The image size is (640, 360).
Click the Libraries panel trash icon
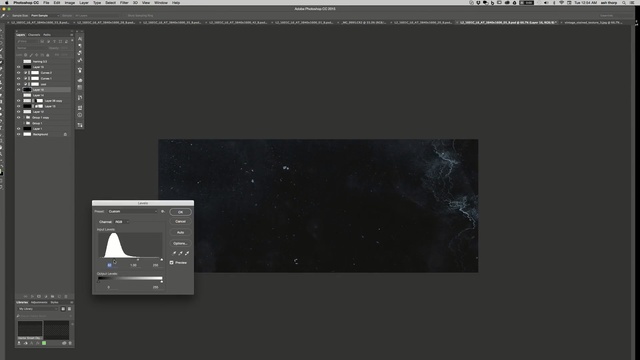[70, 343]
